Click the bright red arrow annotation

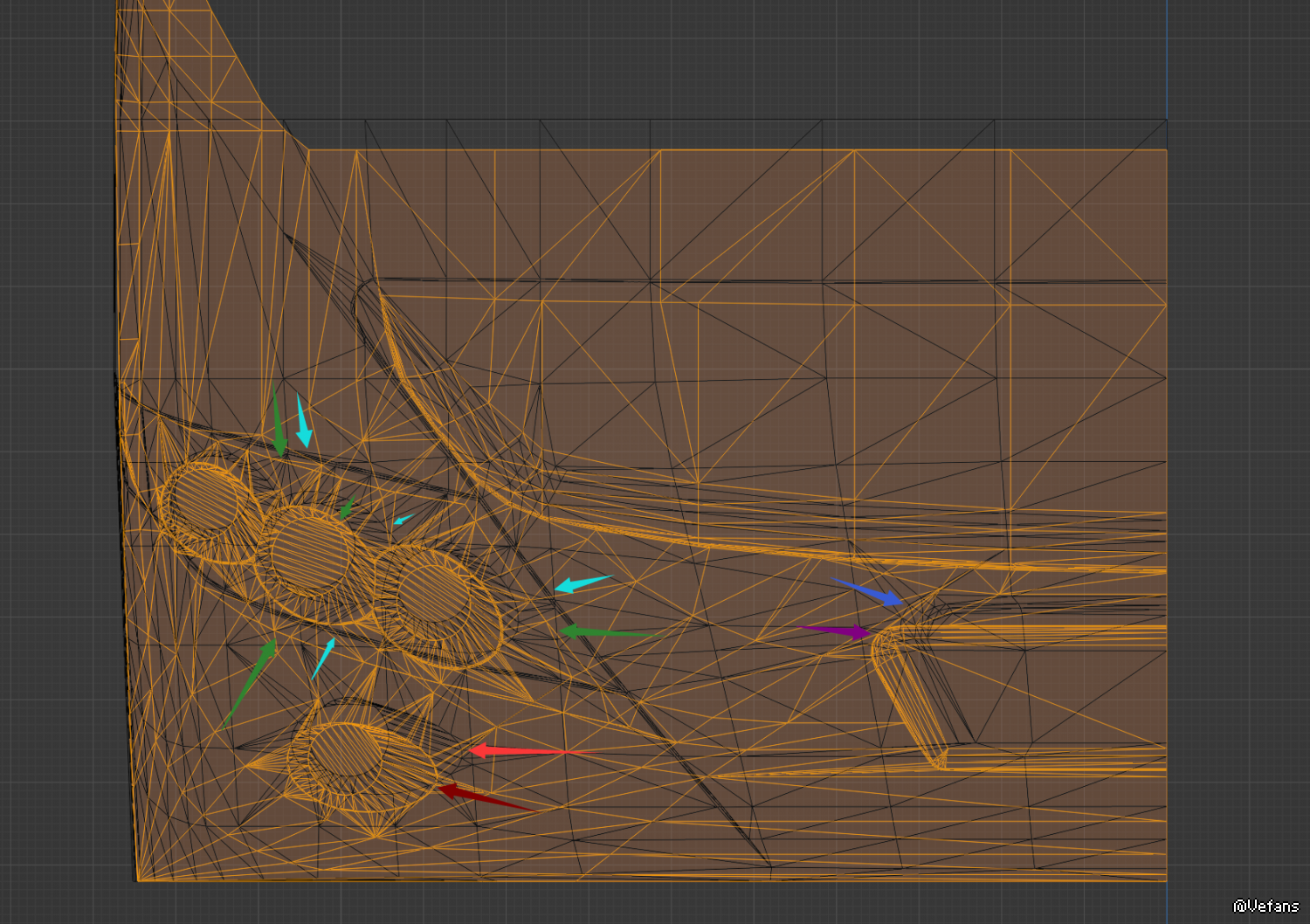coord(515,751)
